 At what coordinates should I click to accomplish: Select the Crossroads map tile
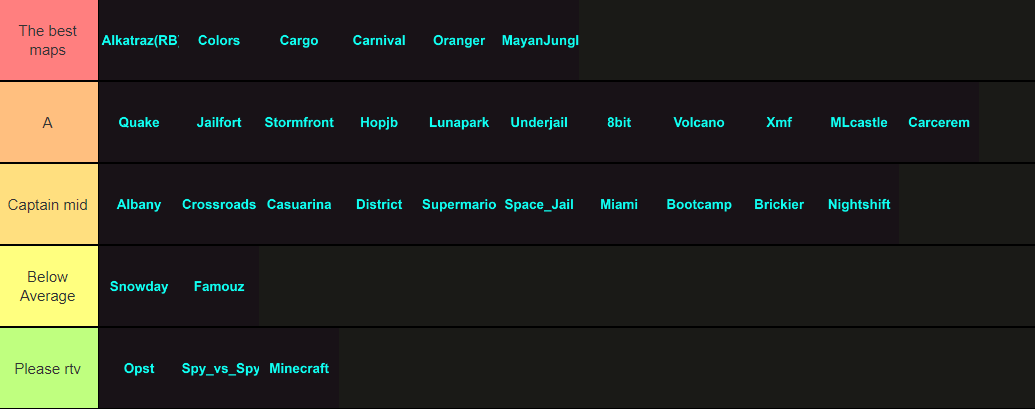pyautogui.click(x=219, y=205)
